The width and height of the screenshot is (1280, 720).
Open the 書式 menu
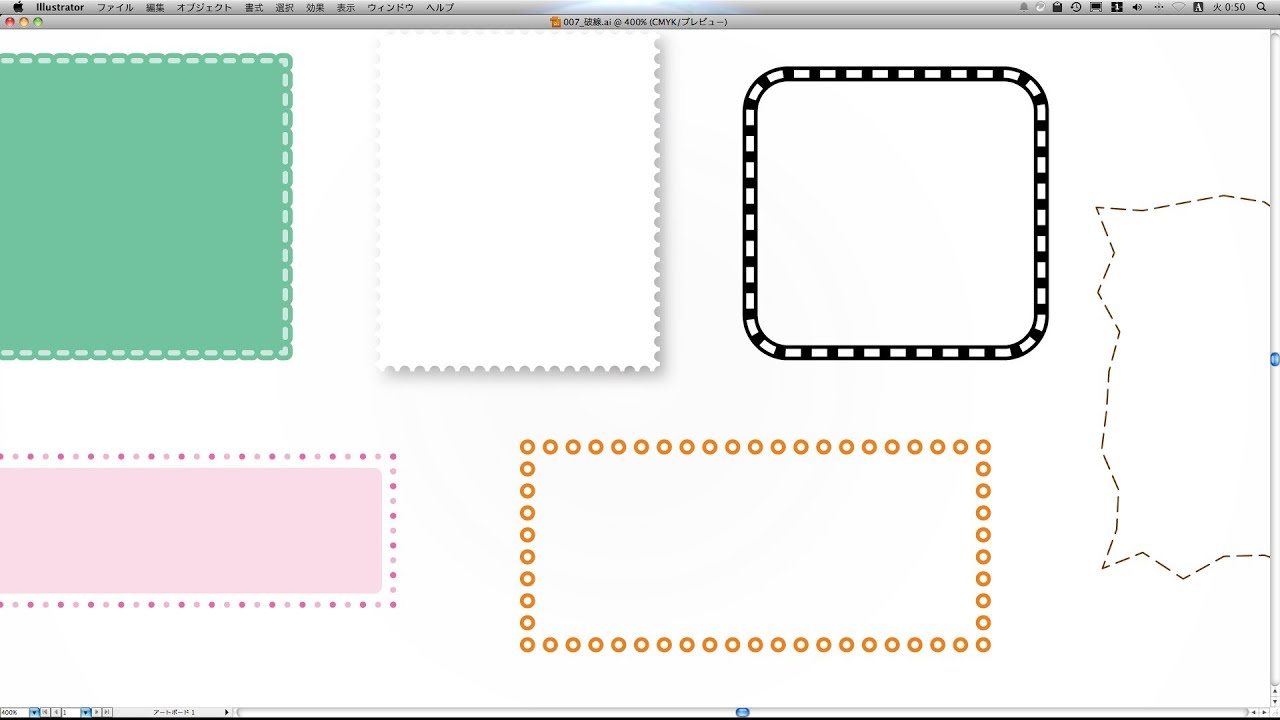pyautogui.click(x=254, y=7)
